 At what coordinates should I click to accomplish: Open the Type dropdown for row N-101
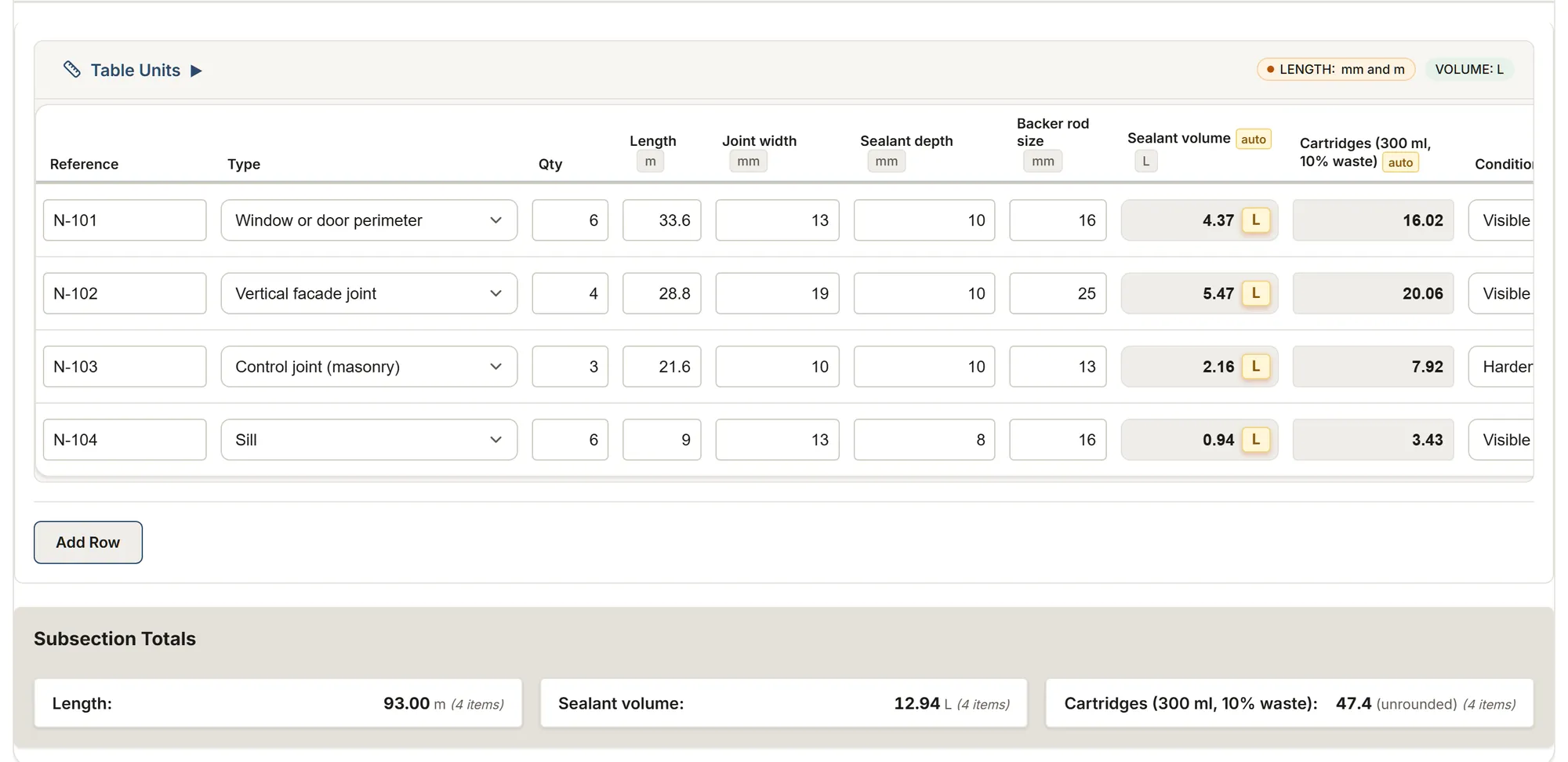[369, 220]
